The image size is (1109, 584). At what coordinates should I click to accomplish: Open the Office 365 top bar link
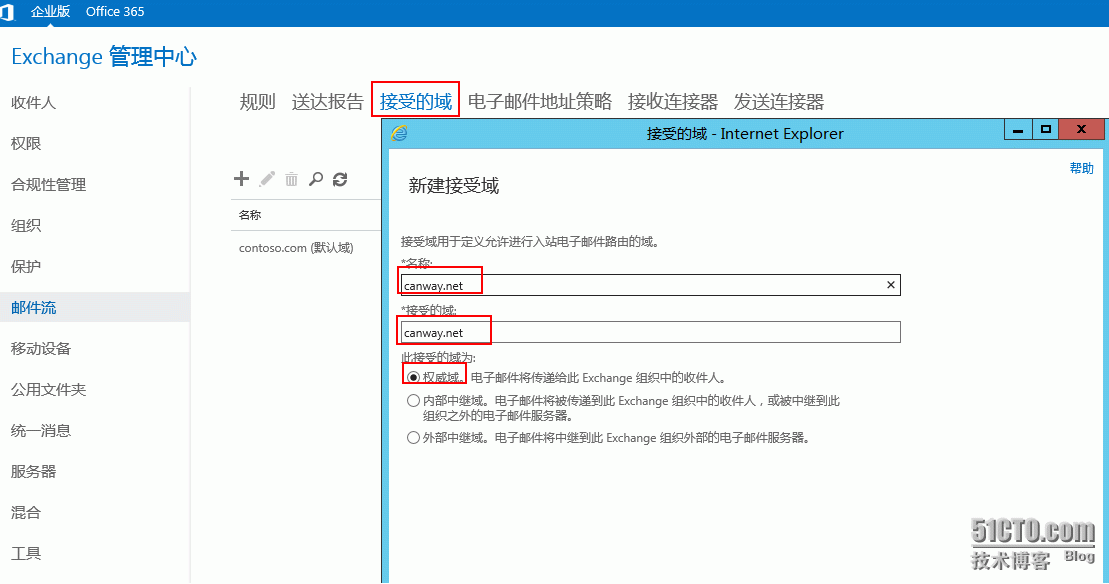[x=115, y=11]
